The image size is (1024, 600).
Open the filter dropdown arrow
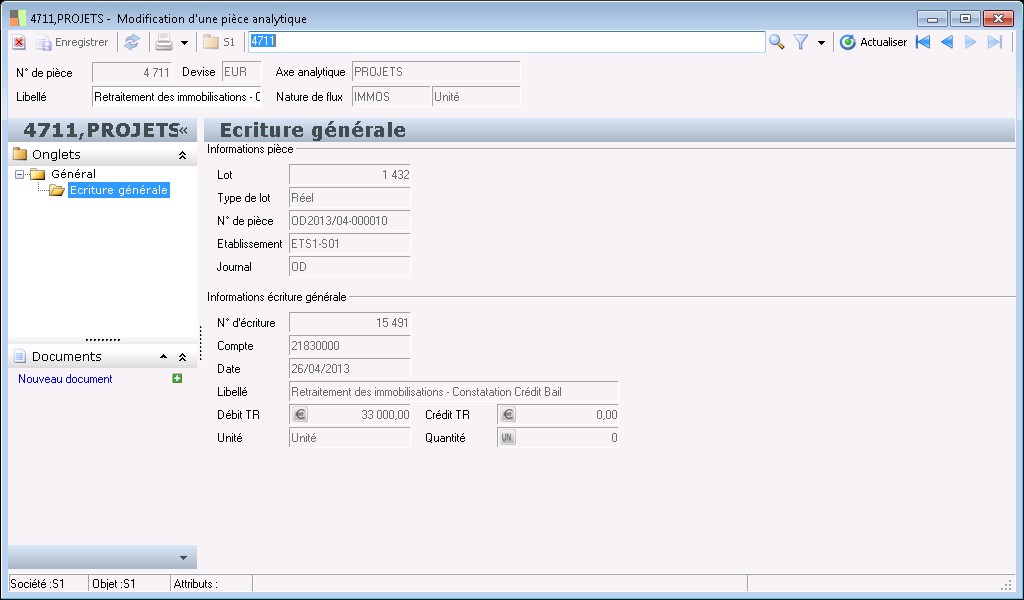821,43
